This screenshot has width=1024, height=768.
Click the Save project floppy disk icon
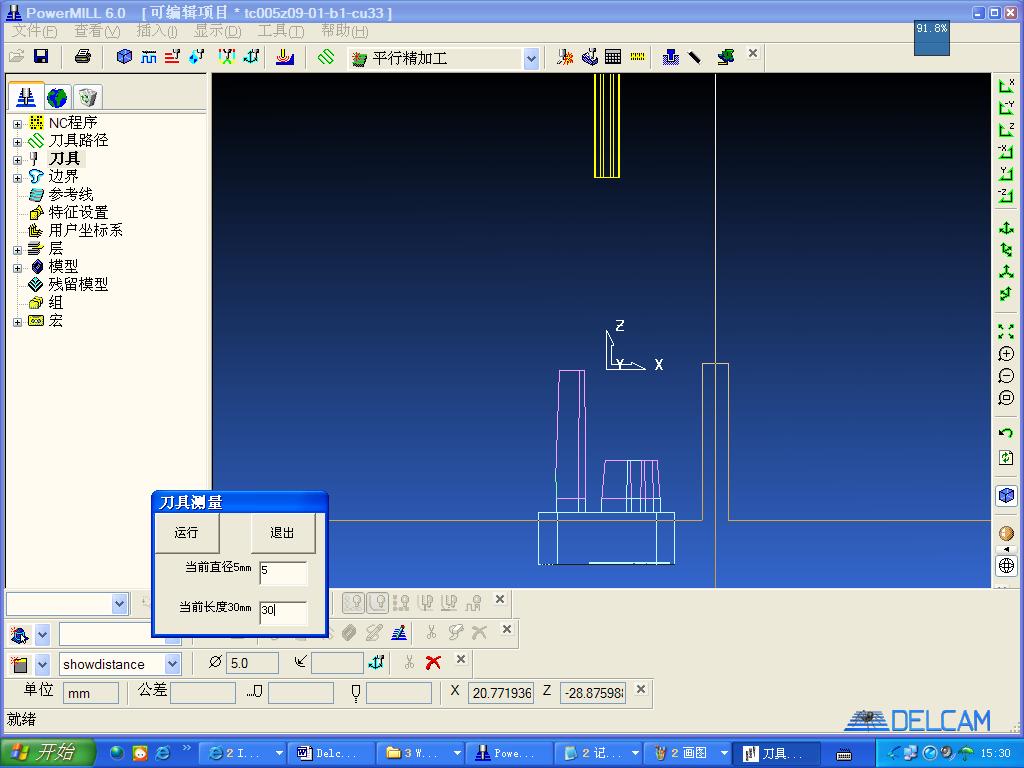[x=41, y=56]
